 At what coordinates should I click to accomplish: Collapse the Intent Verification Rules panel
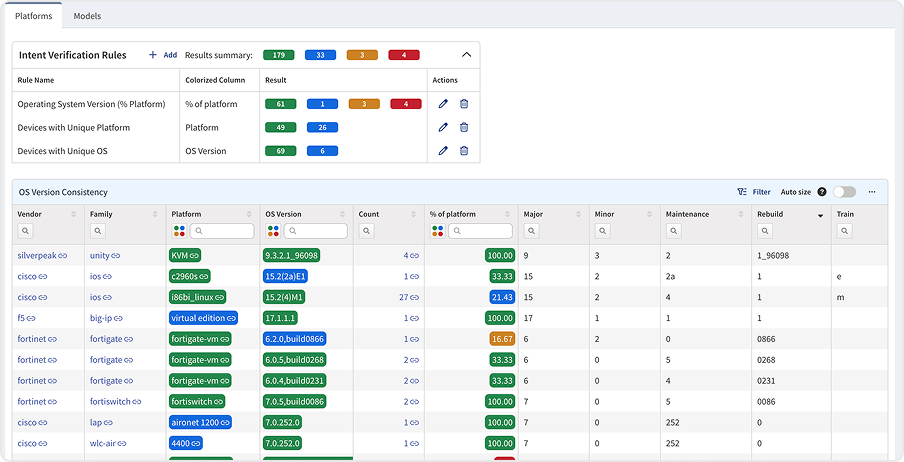click(x=466, y=56)
